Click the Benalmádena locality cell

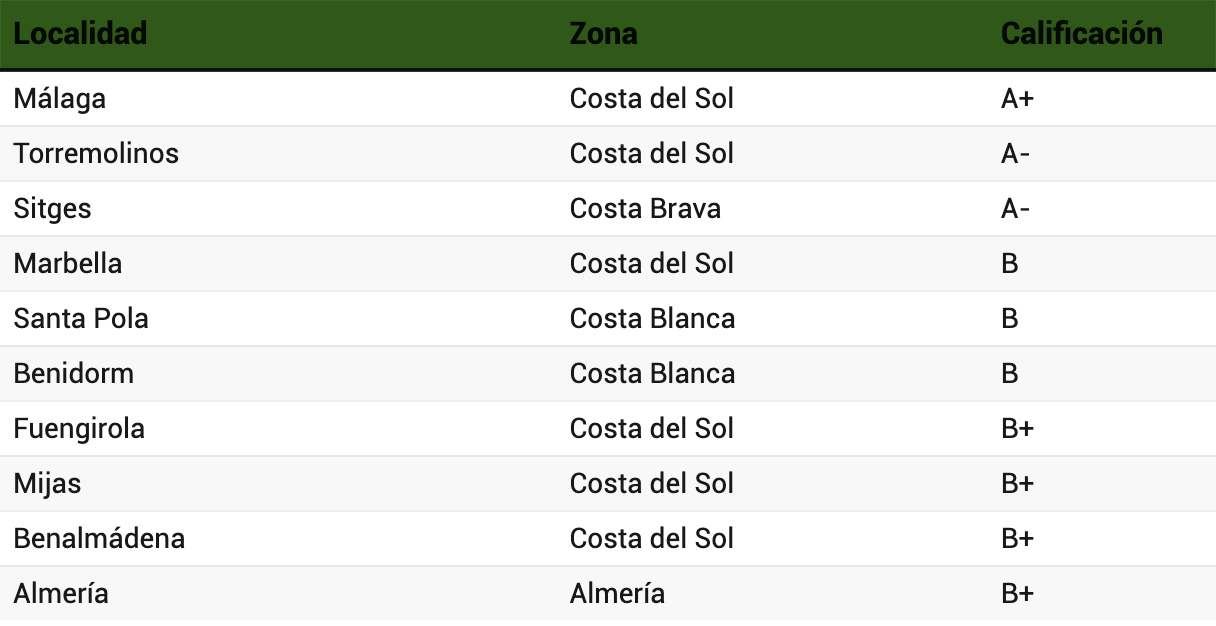pos(99,539)
